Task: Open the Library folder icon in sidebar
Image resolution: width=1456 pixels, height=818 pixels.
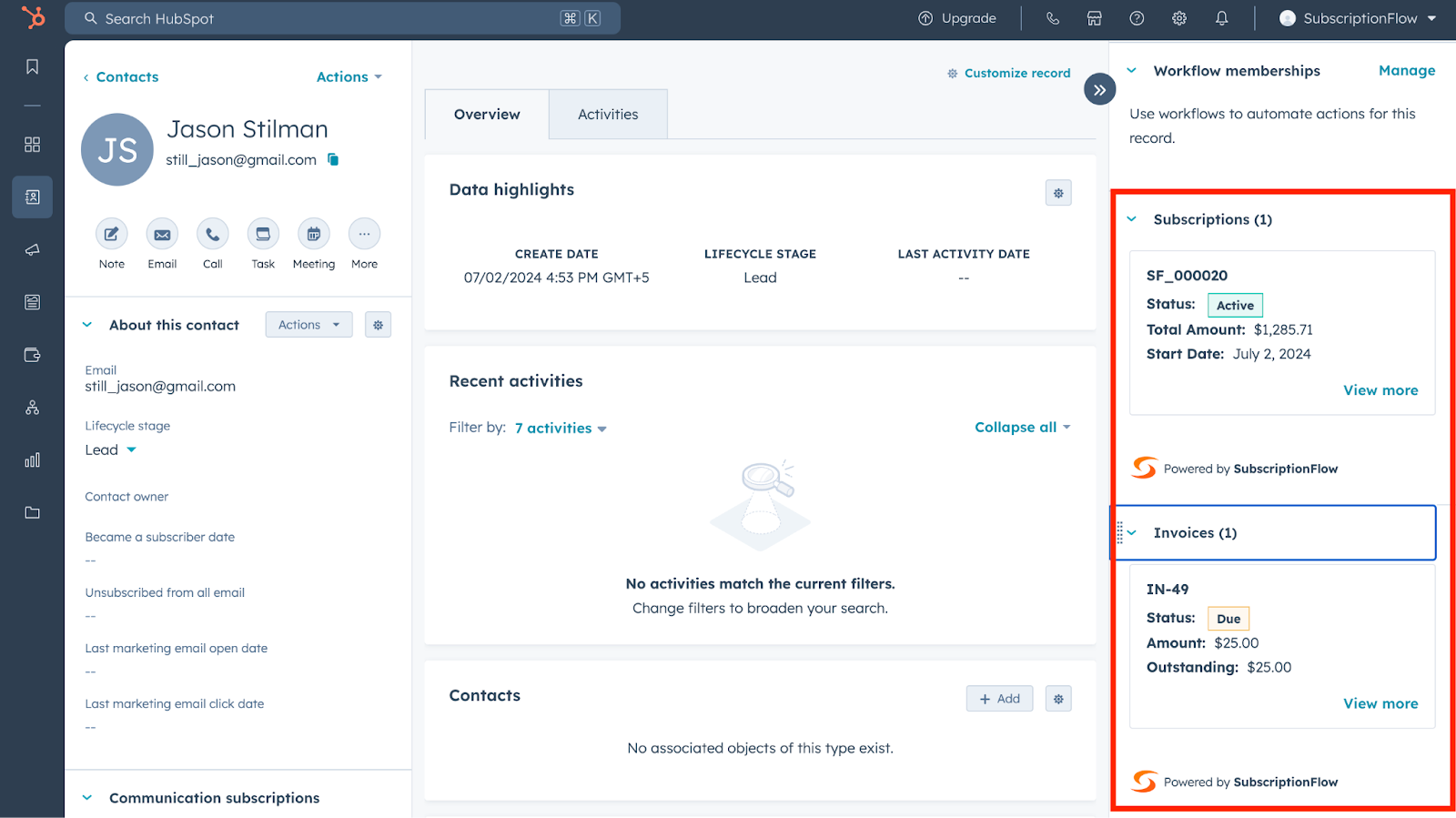Action: click(x=32, y=512)
